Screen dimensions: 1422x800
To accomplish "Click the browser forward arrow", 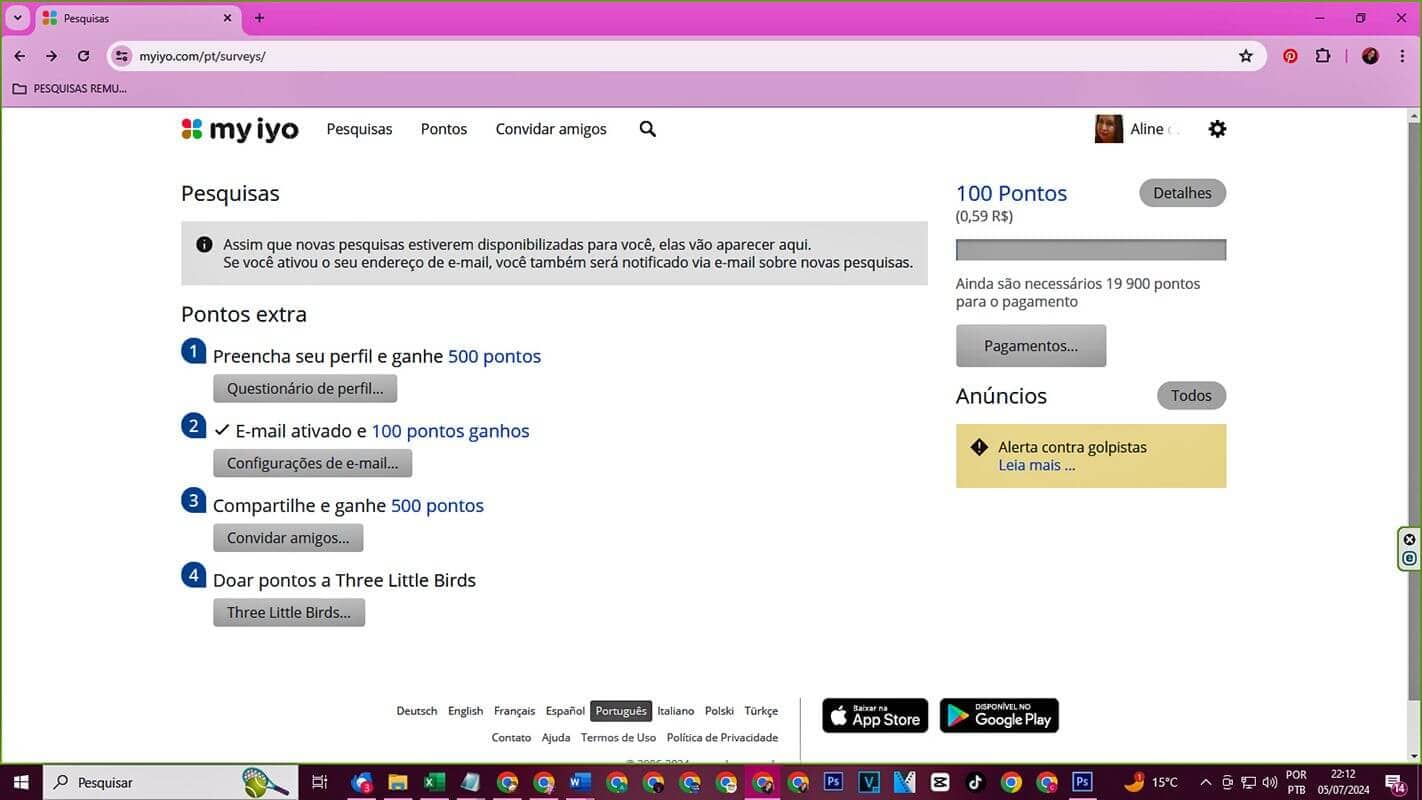I will tap(52, 56).
